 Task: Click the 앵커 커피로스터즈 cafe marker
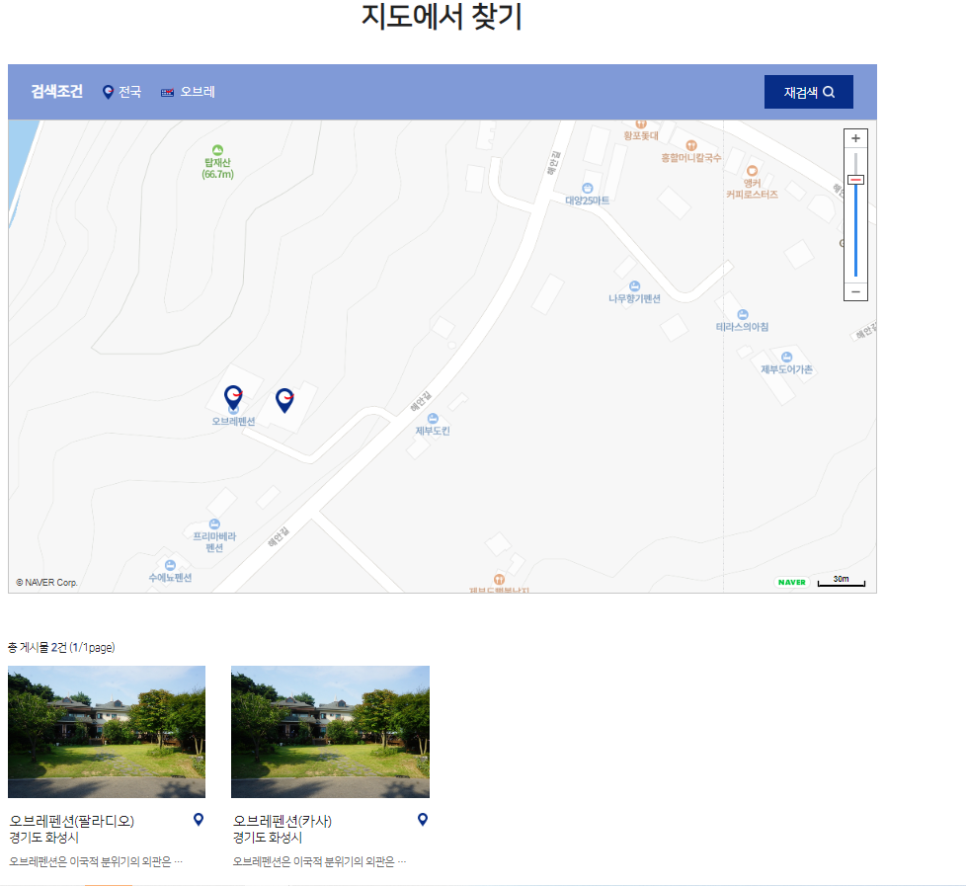coord(752,171)
